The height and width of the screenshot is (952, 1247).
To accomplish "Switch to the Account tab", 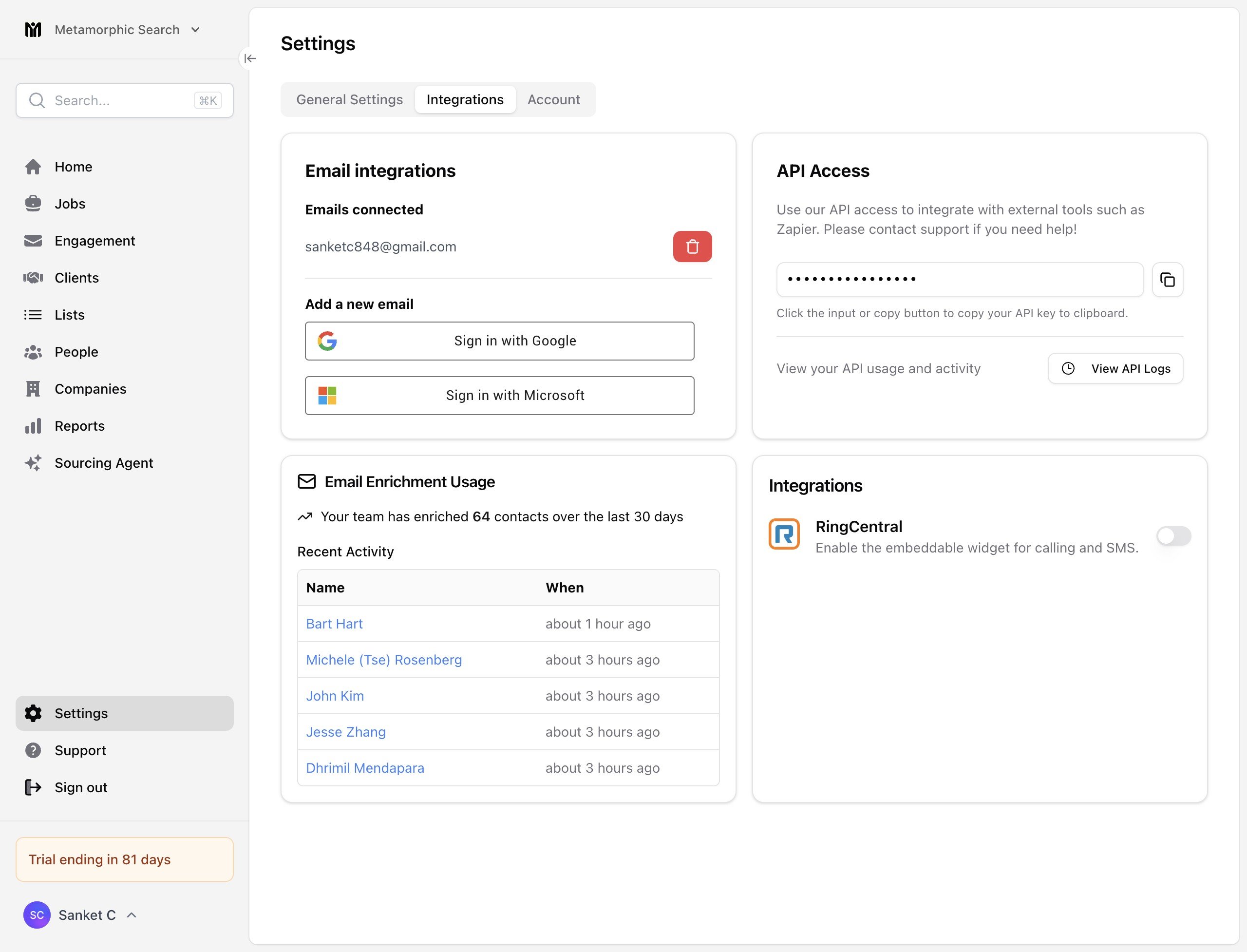I will click(x=553, y=100).
